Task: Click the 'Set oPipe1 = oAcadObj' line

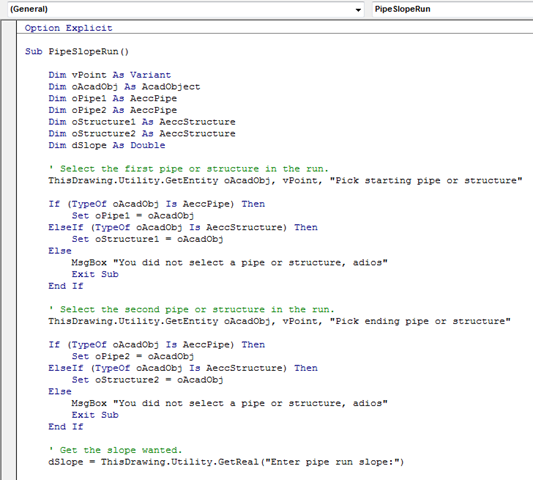Action: coord(133,216)
